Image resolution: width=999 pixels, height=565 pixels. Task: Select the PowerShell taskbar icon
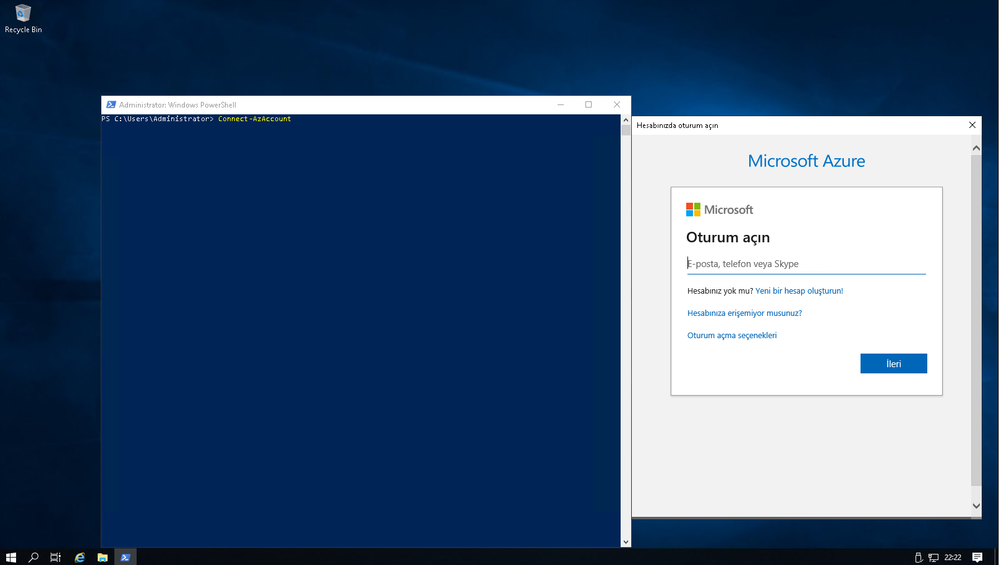[x=126, y=557]
